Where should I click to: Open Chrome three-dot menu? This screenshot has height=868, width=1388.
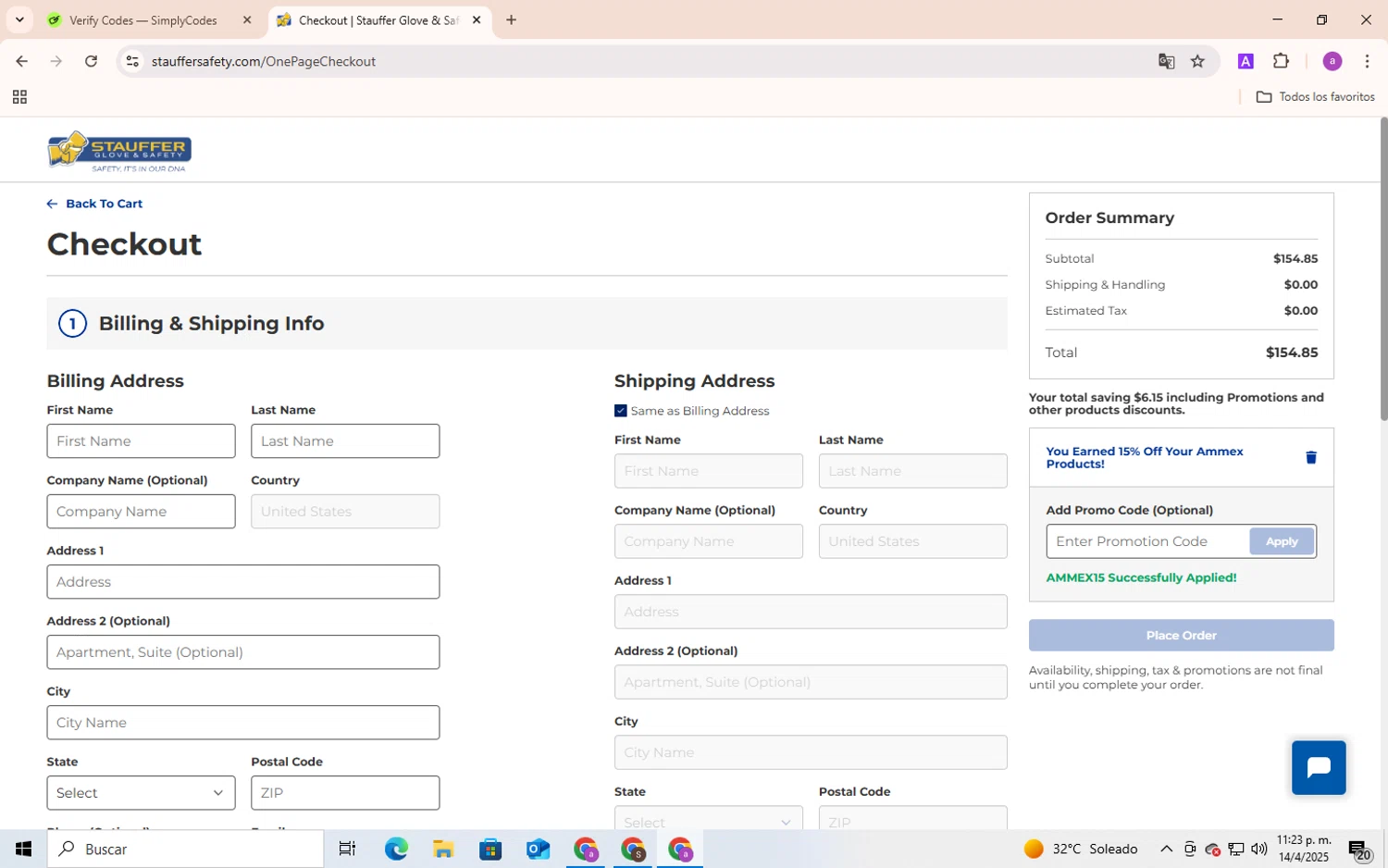click(x=1367, y=61)
